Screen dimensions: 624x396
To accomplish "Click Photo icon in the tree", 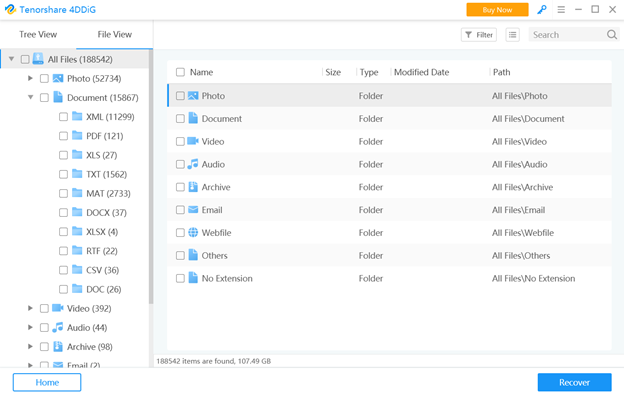I will pos(58,78).
